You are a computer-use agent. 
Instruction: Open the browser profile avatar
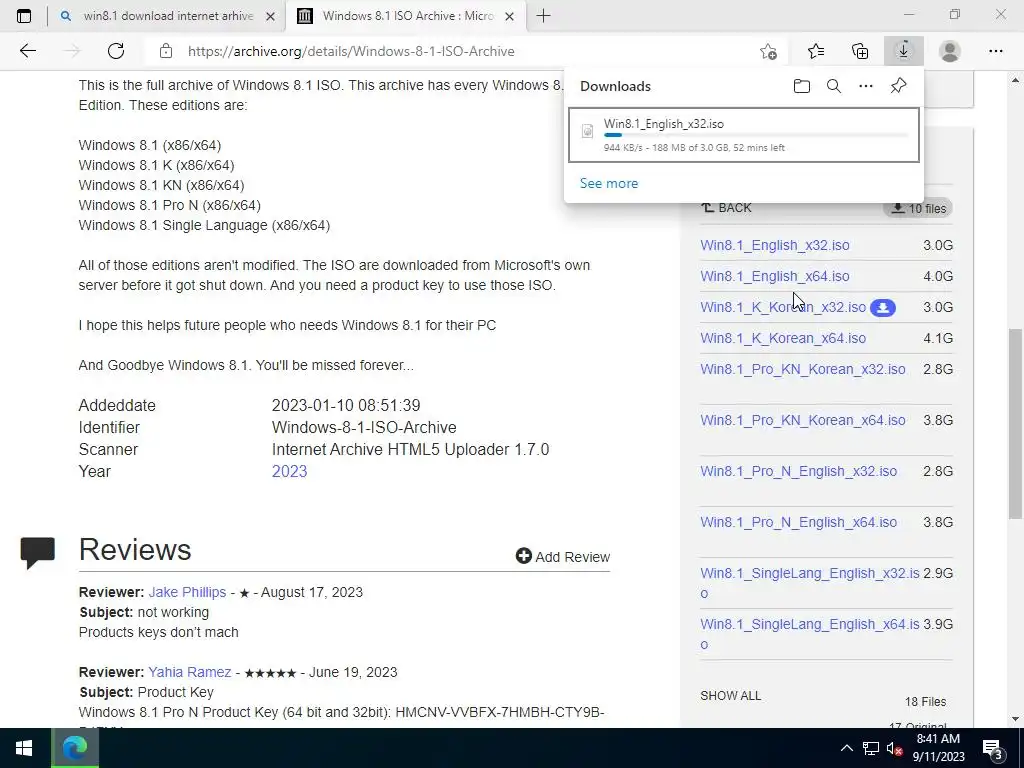pyautogui.click(x=950, y=51)
